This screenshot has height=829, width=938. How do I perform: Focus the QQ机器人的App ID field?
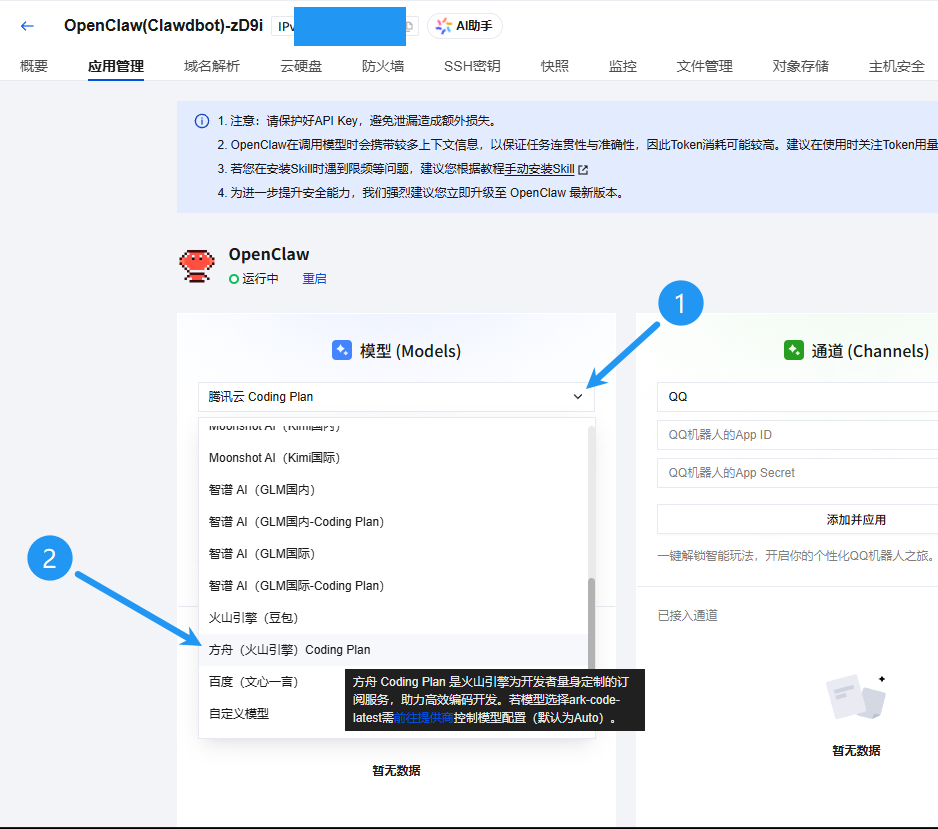pyautogui.click(x=797, y=435)
